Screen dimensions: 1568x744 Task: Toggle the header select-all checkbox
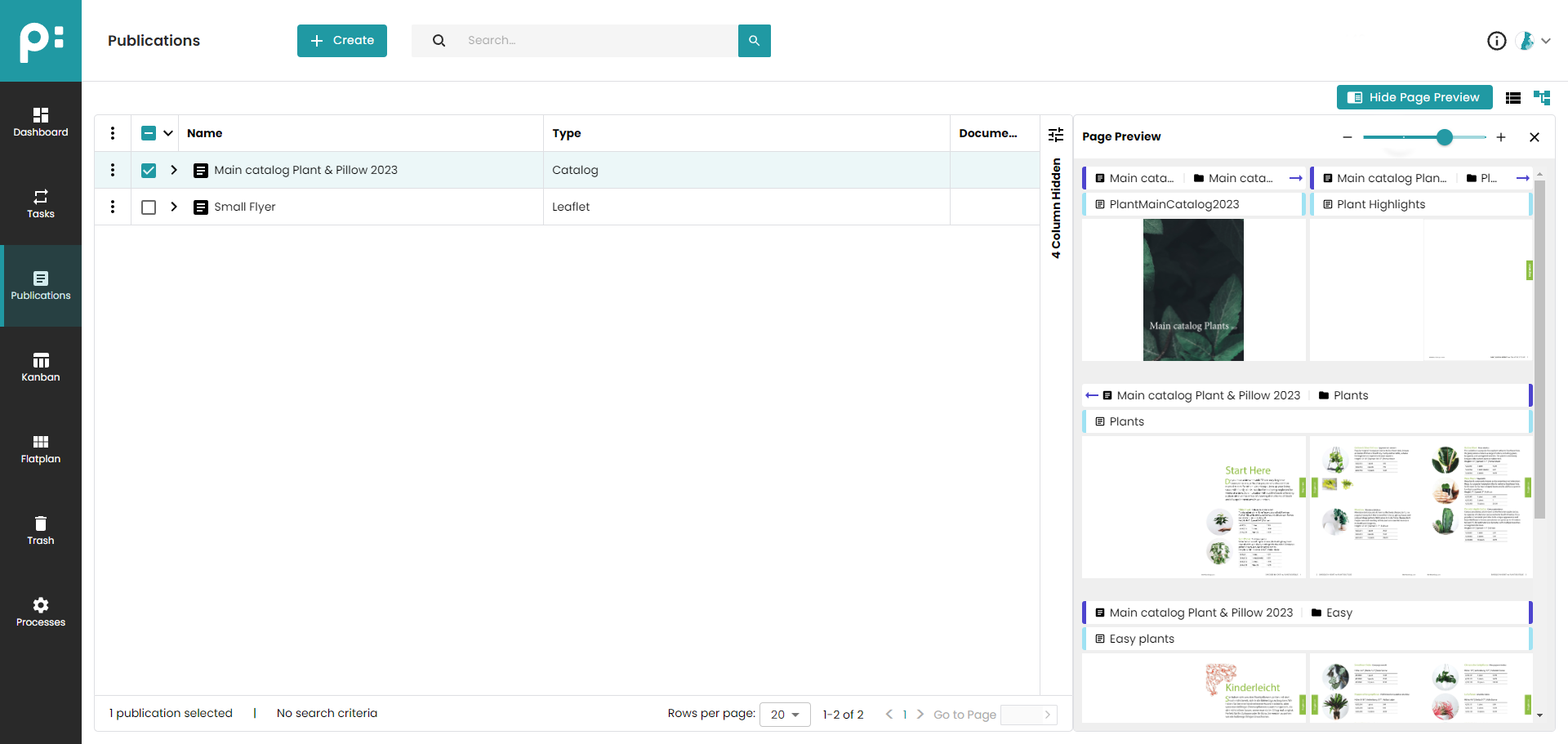(149, 133)
